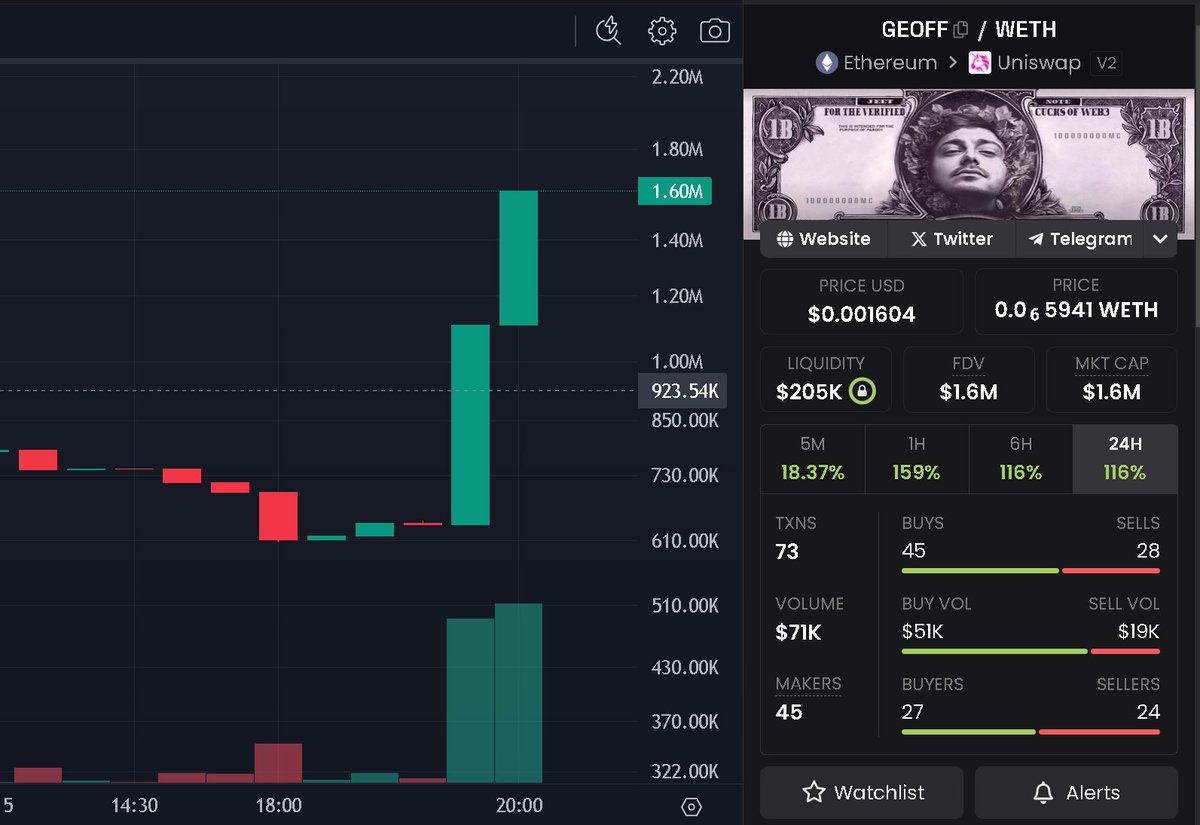Take a chart snapshot with camera icon
Image resolution: width=1200 pixels, height=825 pixels.
(x=715, y=31)
